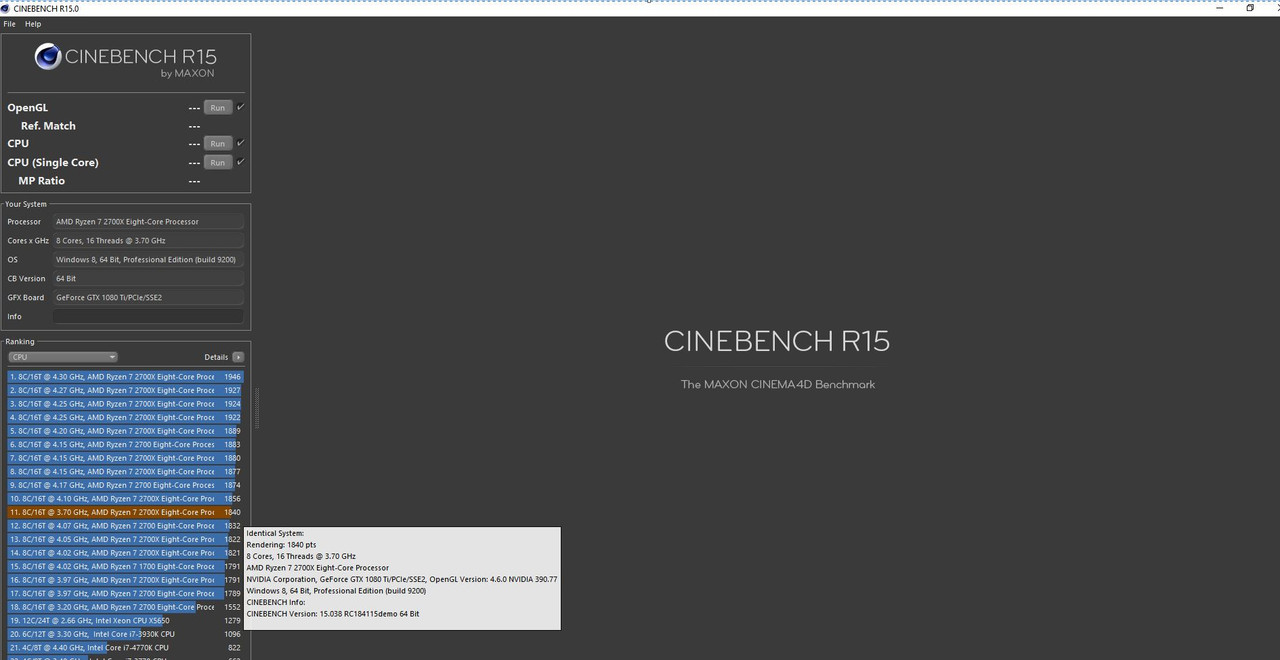The height and width of the screenshot is (660, 1280).
Task: Toggle the OpenGL test checkmark
Action: click(241, 107)
